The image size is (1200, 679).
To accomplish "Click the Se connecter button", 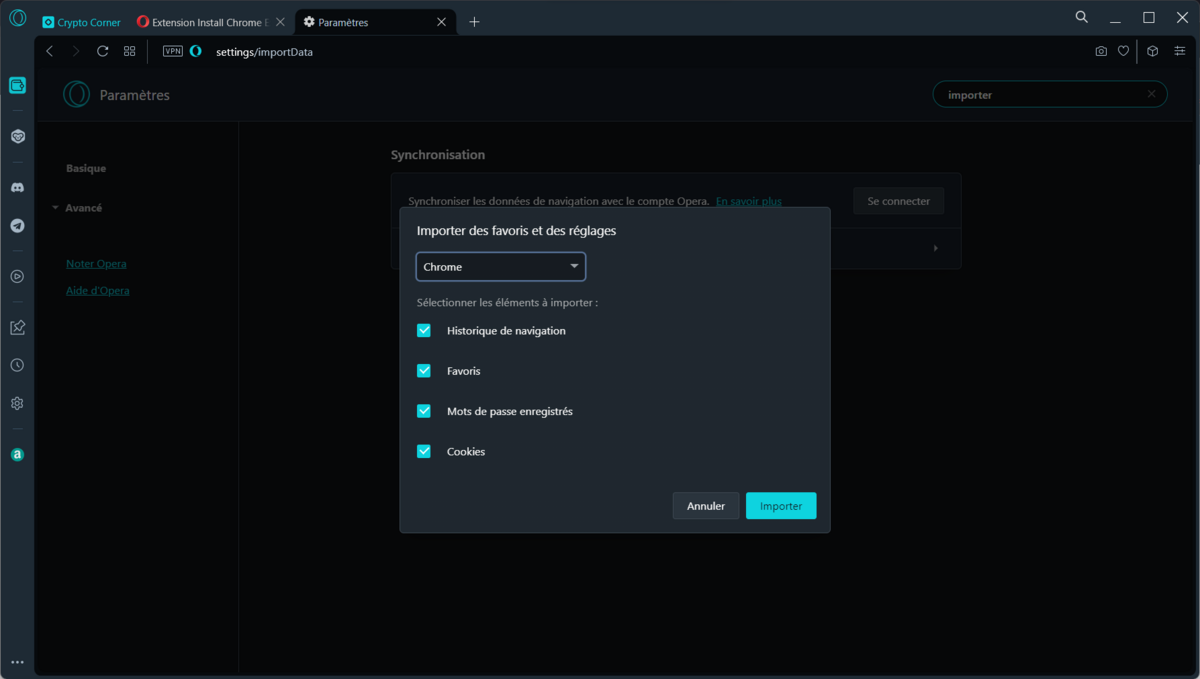I will (x=898, y=201).
